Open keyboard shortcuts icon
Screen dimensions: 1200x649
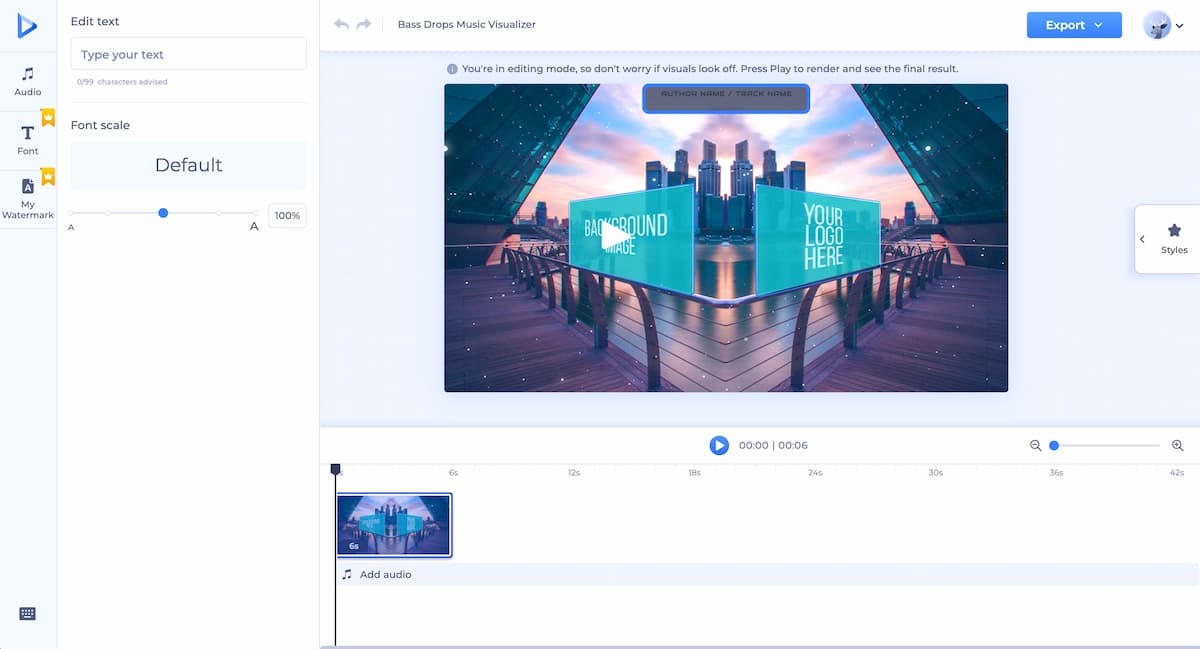(28, 614)
